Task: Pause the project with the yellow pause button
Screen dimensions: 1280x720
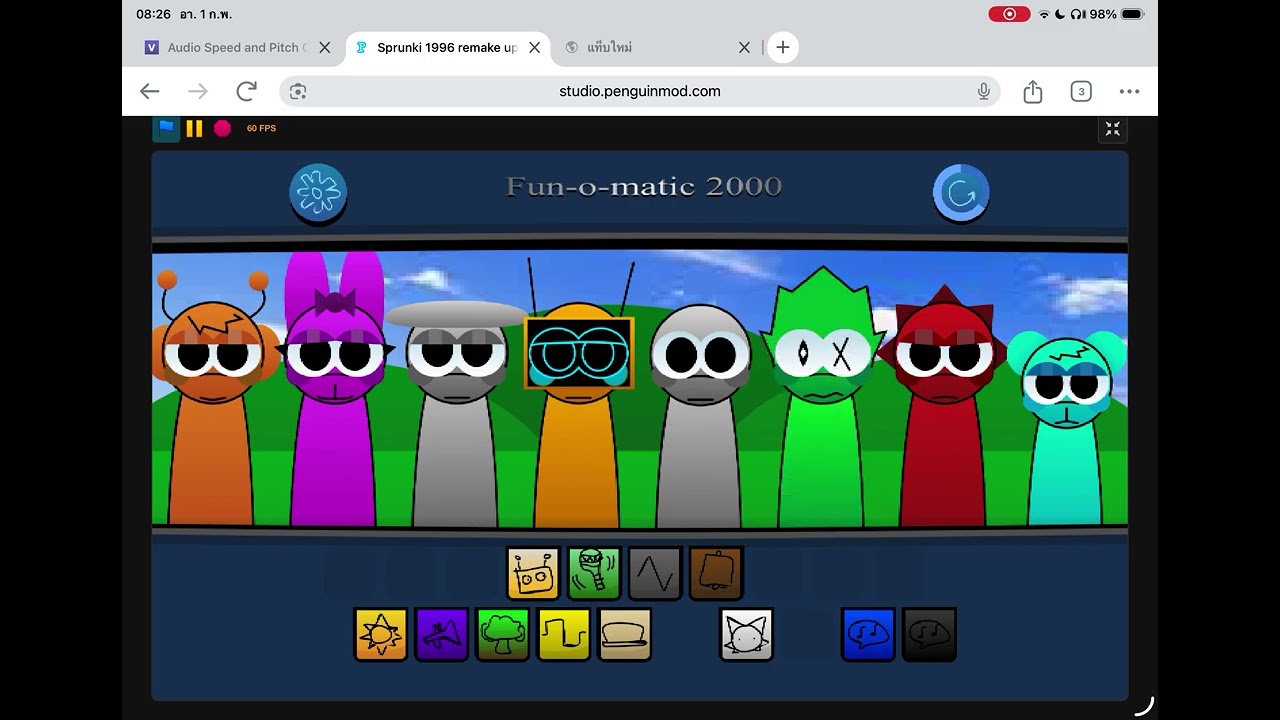Action: point(194,128)
